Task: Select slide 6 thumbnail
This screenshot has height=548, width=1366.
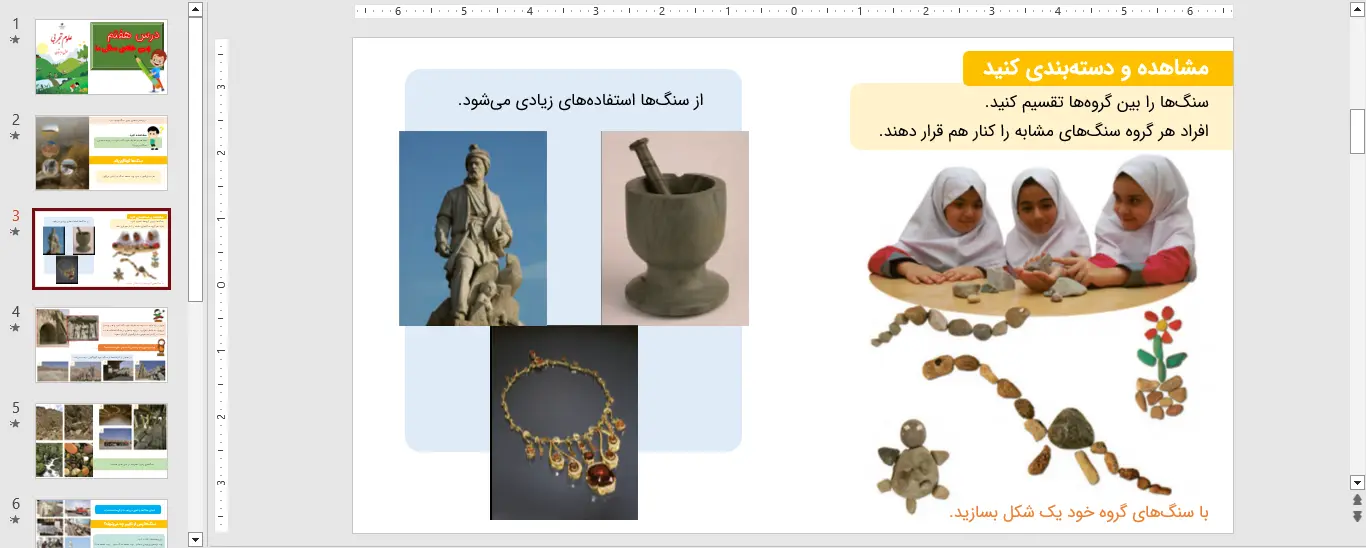Action: click(x=101, y=523)
